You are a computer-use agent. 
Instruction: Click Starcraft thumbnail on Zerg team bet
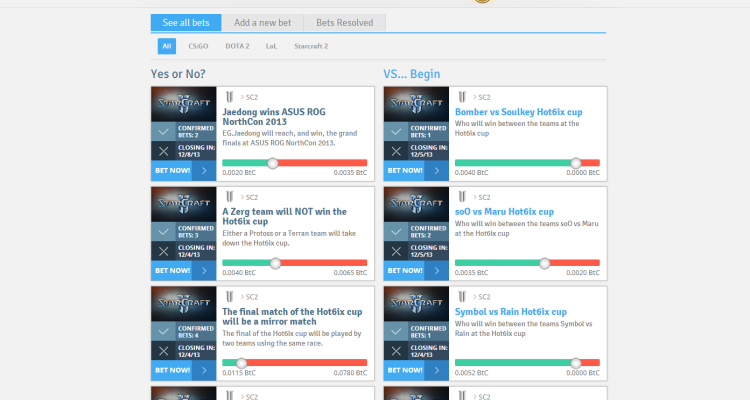pyautogui.click(x=184, y=204)
